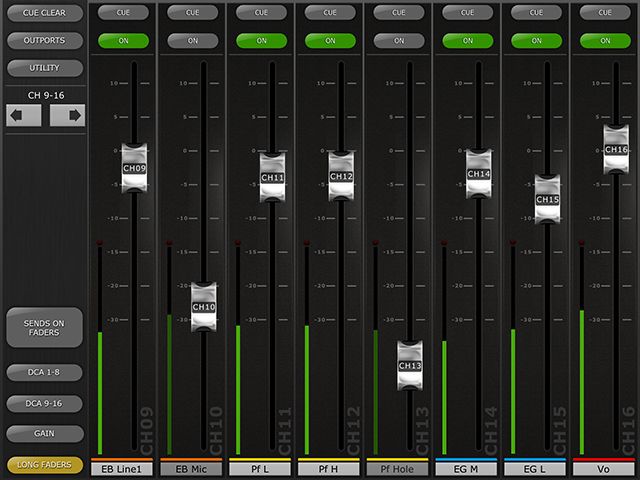Click the CUE CLEAR button
The height and width of the screenshot is (480, 640).
click(x=44, y=13)
